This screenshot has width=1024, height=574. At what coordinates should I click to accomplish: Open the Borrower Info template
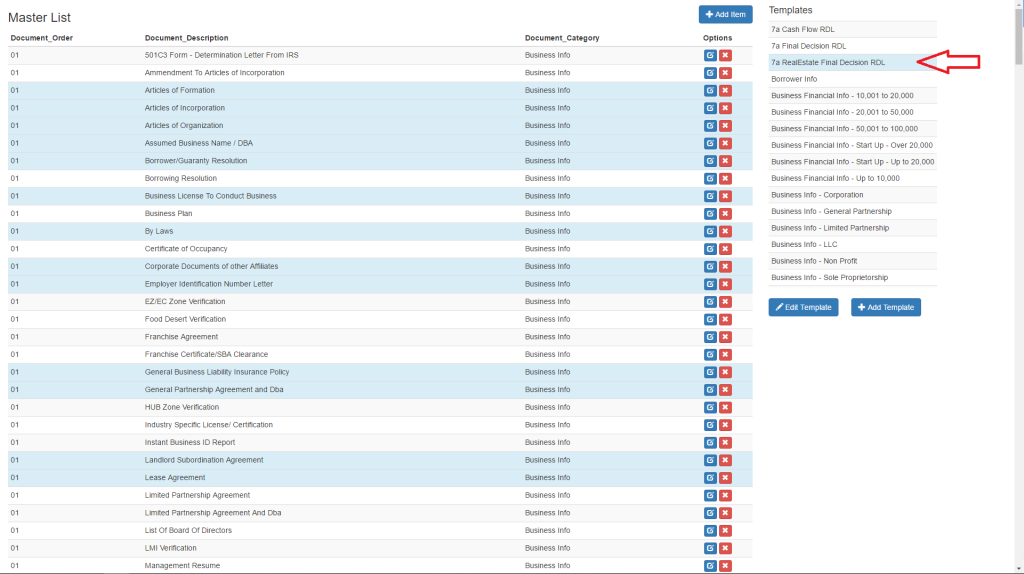[x=852, y=79]
